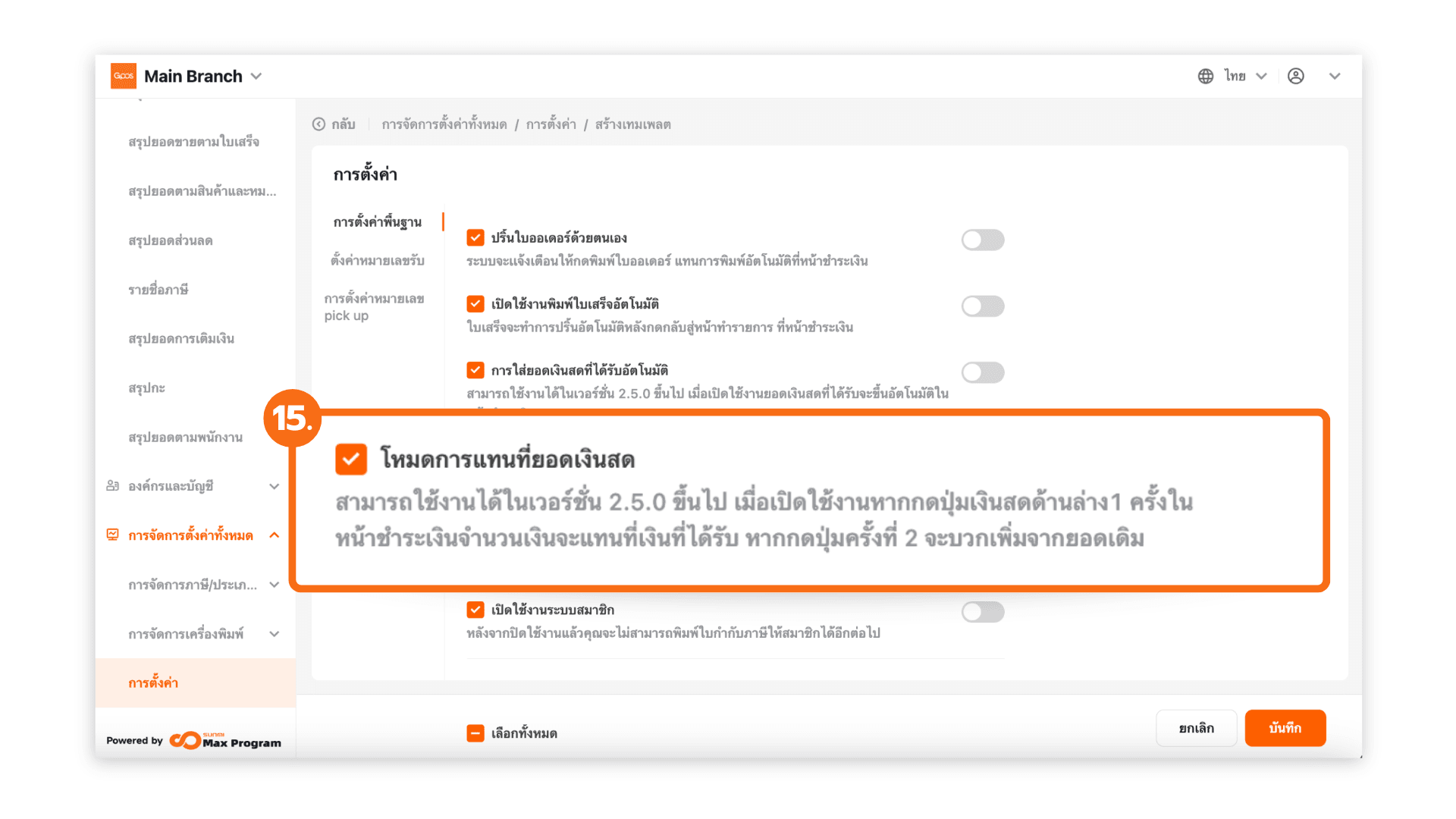
Task: Click the การจัดการตั้งค่าทั้งหมด sidebar icon
Action: [x=112, y=535]
